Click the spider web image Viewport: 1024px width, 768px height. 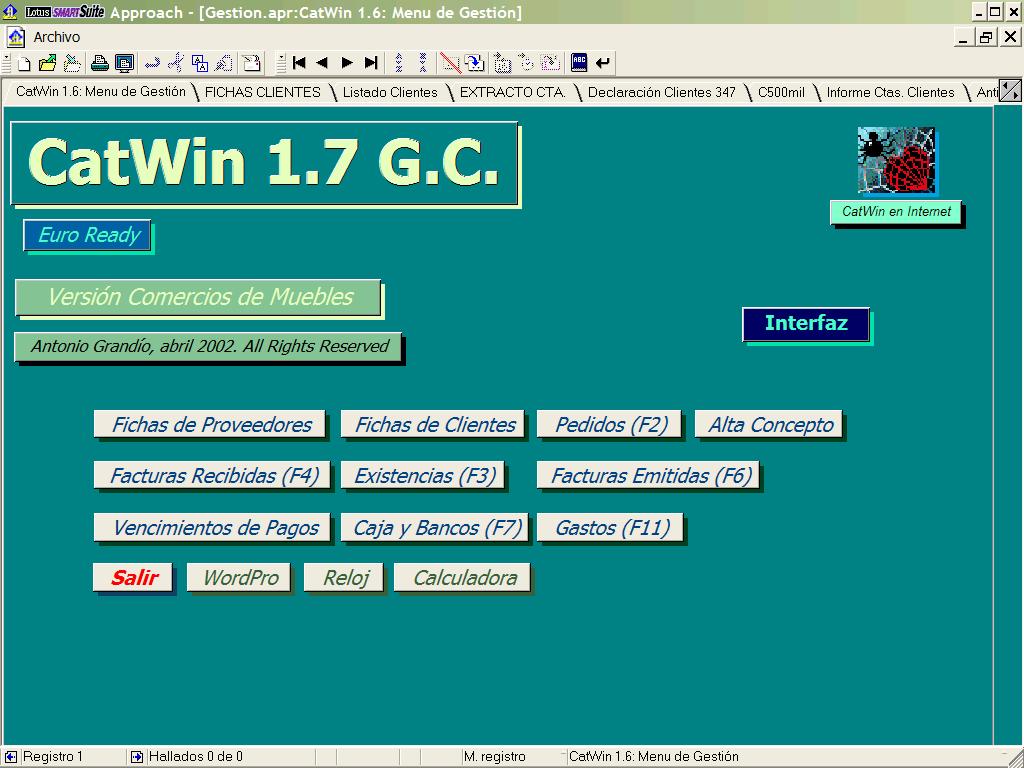(896, 160)
